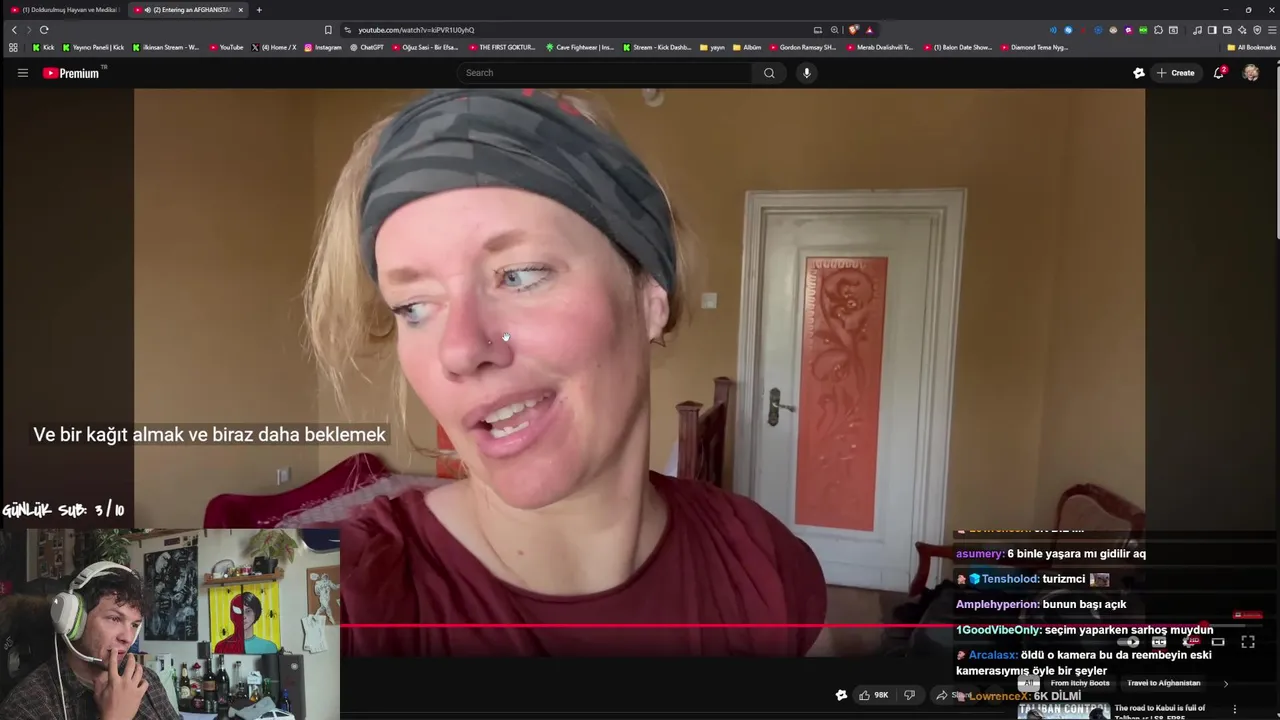1280x720 pixels.
Task: Click the address bar URL
Action: pos(416,30)
